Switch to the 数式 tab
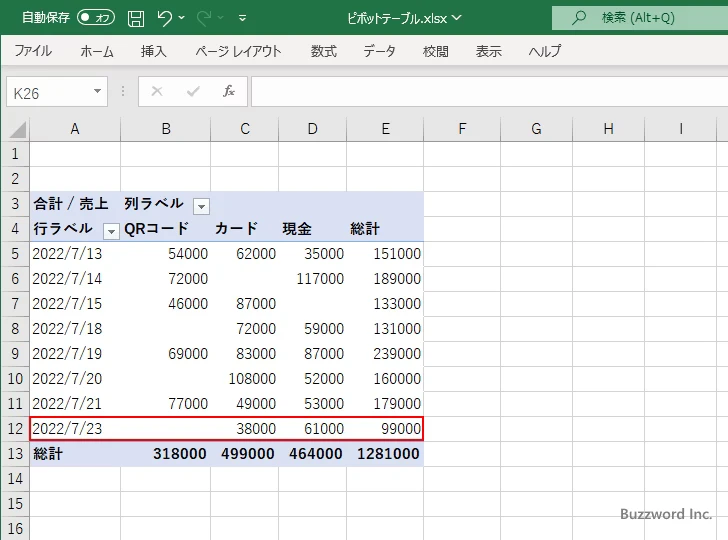728x540 pixels. pos(324,51)
